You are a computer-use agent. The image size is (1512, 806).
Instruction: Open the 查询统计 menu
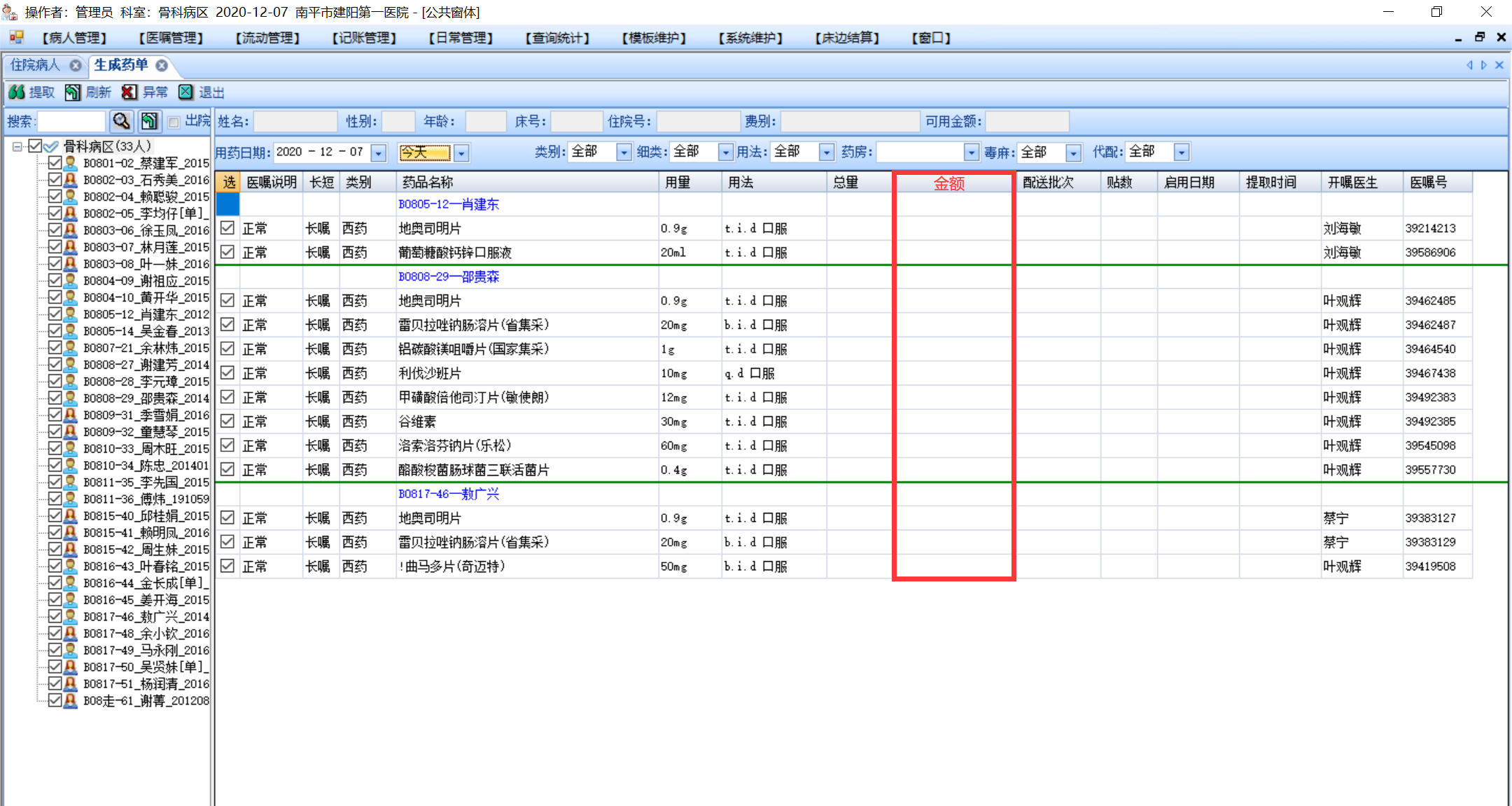(558, 38)
